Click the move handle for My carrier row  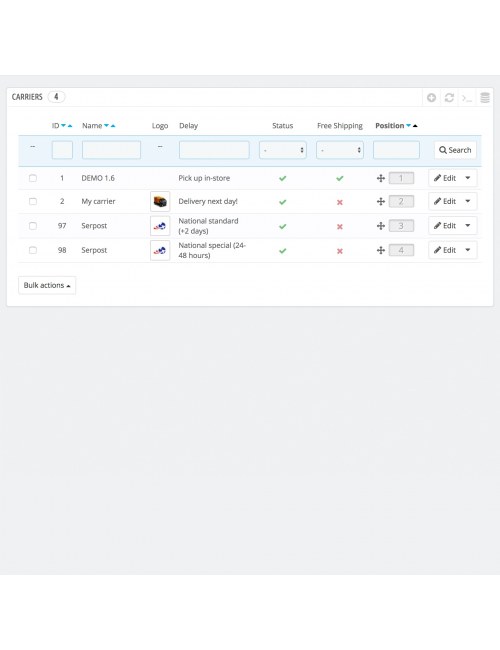tap(381, 201)
